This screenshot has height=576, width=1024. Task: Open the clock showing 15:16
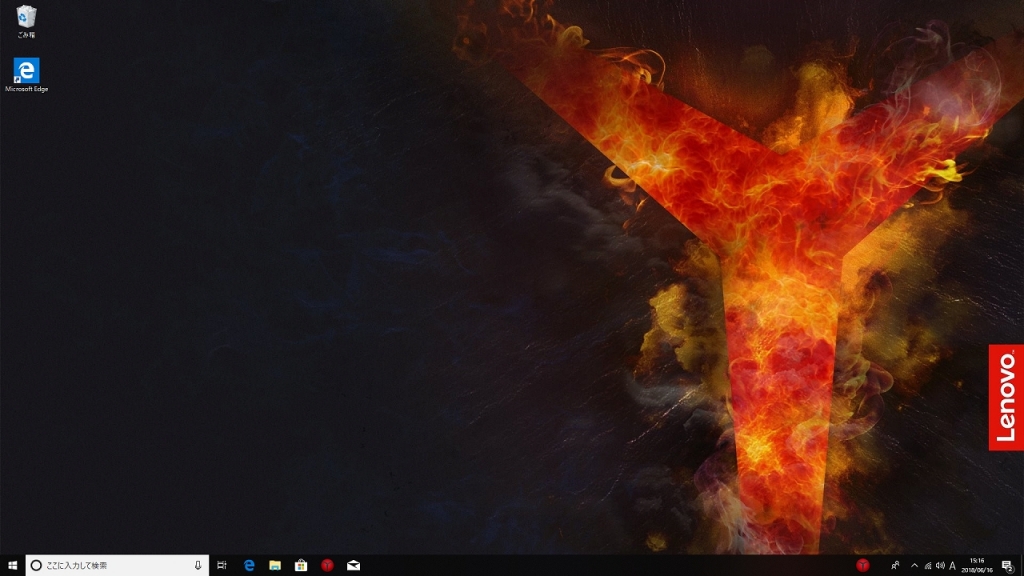(x=977, y=565)
